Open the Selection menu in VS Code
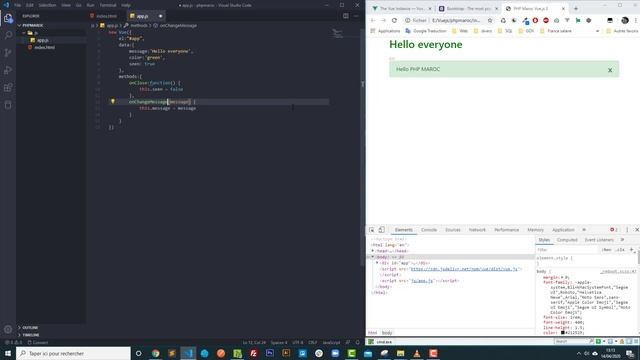640x360 pixels. point(47,5)
